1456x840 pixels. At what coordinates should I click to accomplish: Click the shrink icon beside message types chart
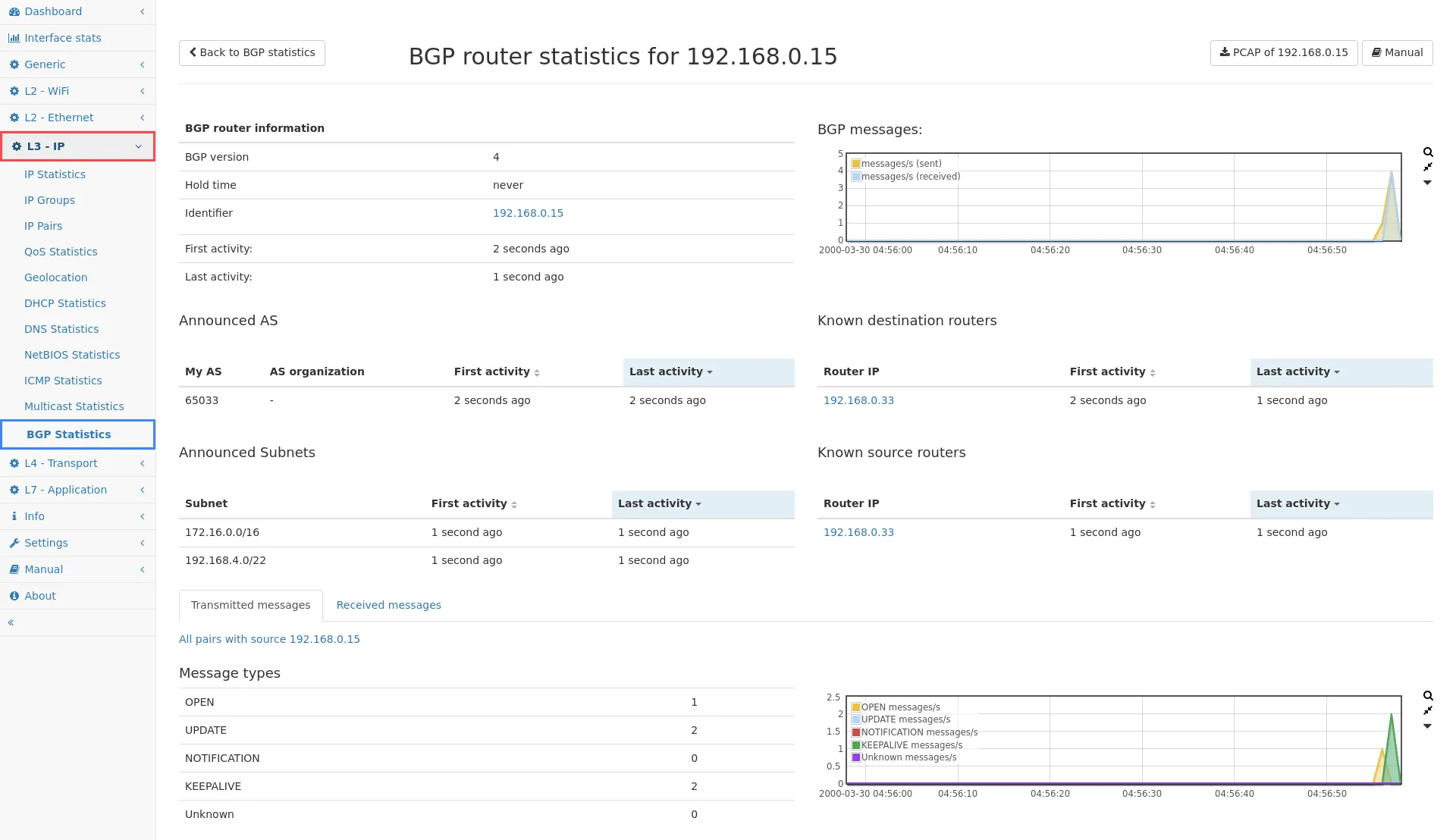pos(1428,710)
